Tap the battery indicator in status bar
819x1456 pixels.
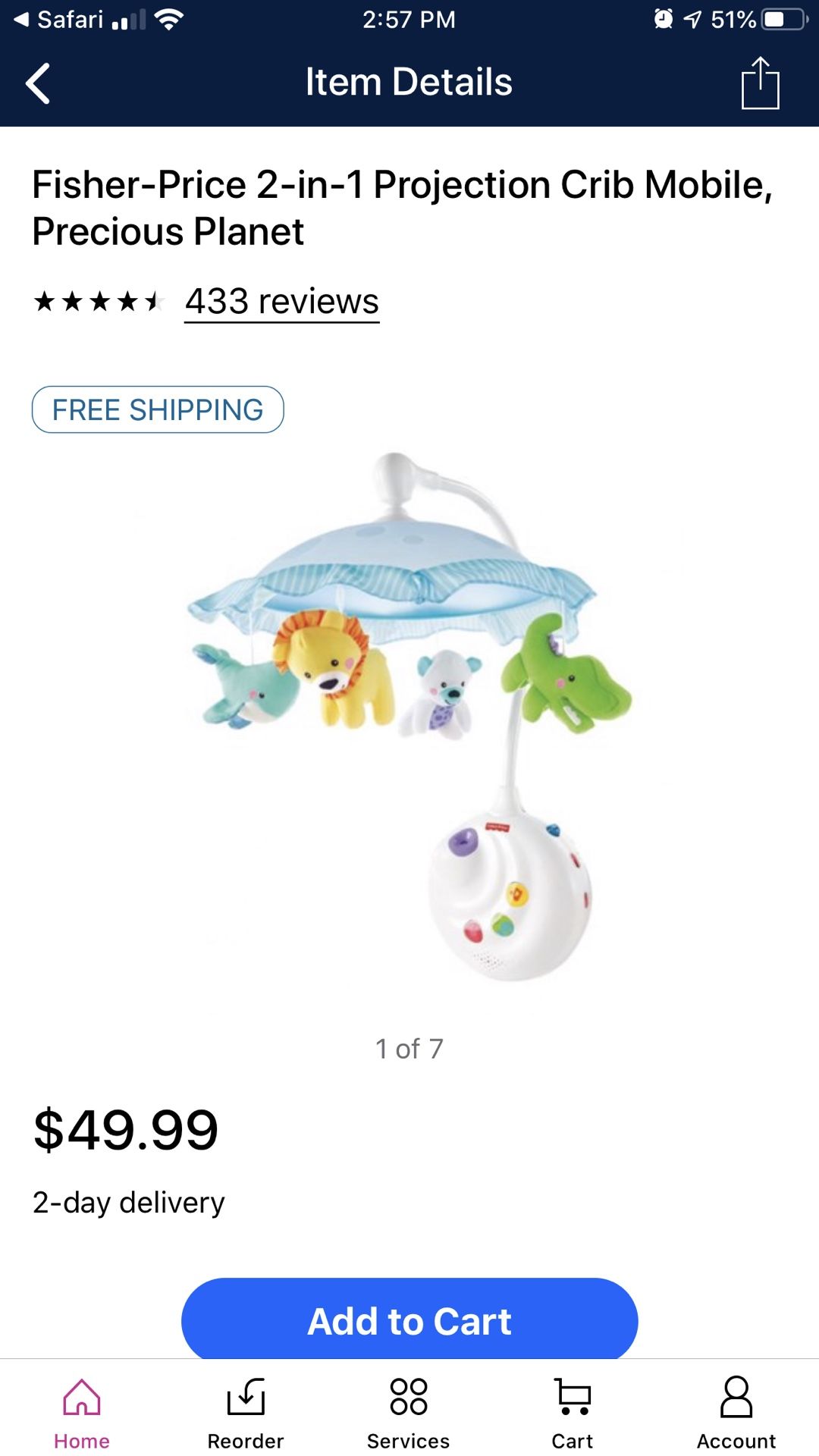pyautogui.click(x=784, y=19)
